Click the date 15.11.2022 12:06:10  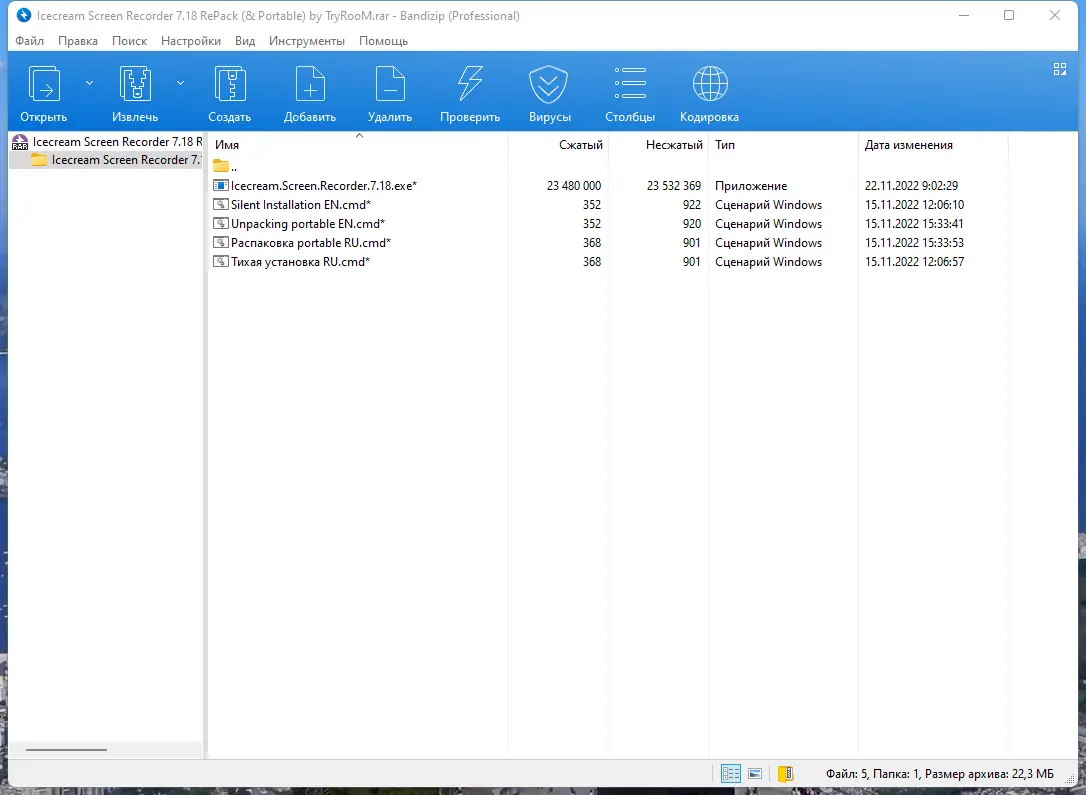point(914,205)
